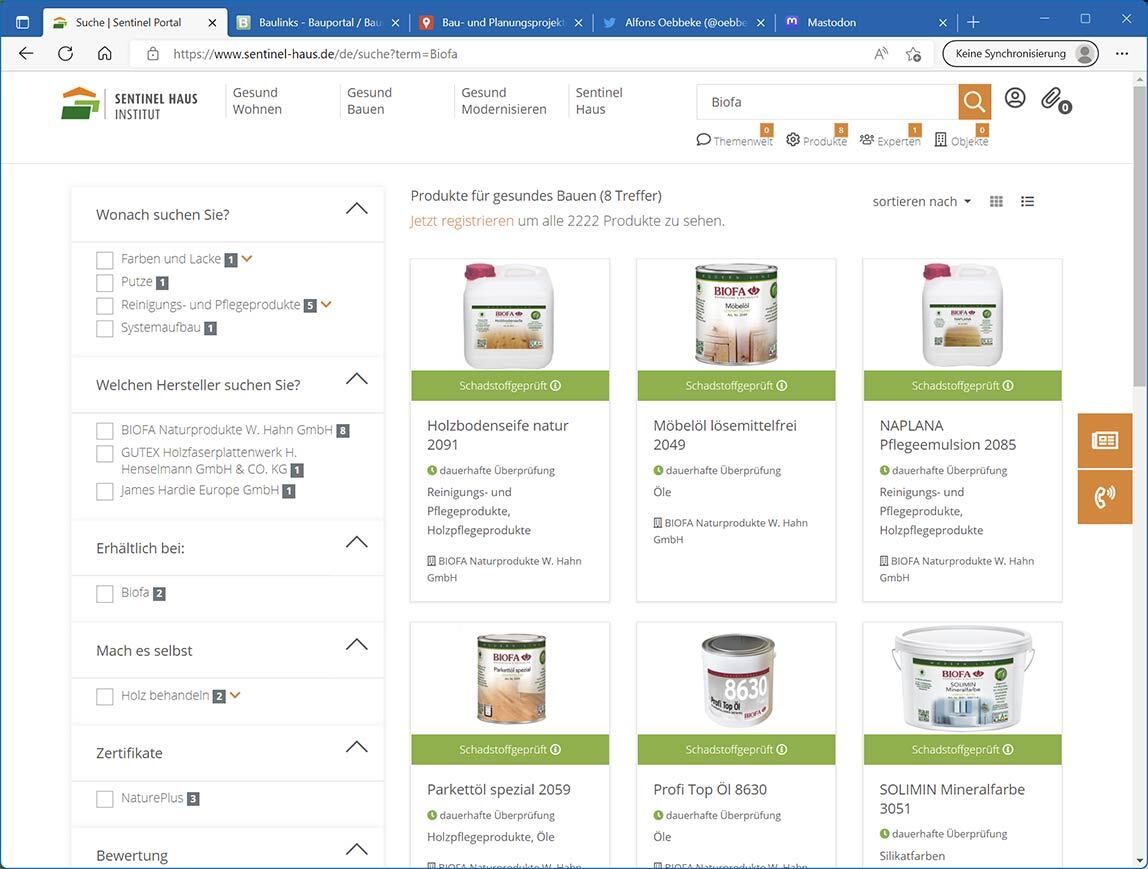Open a new browser tab

click(x=973, y=22)
